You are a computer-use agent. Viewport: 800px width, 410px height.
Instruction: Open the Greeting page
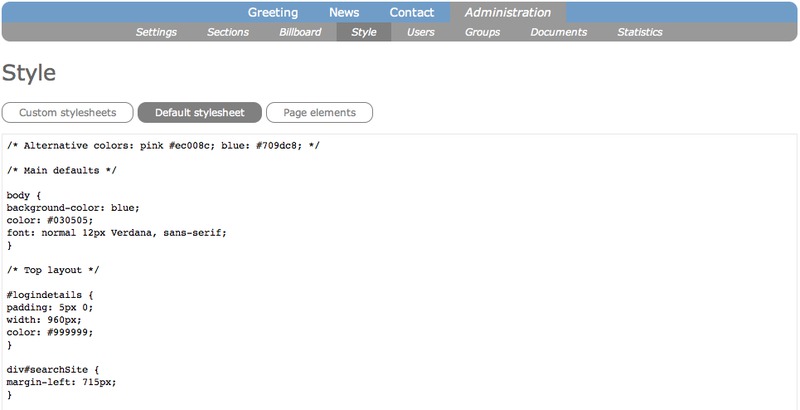tap(273, 13)
